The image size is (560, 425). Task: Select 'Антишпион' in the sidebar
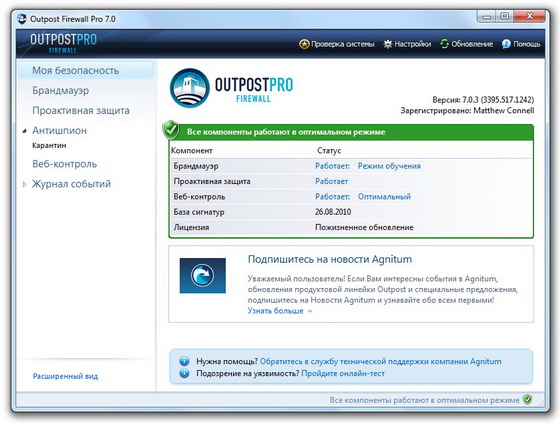point(59,130)
